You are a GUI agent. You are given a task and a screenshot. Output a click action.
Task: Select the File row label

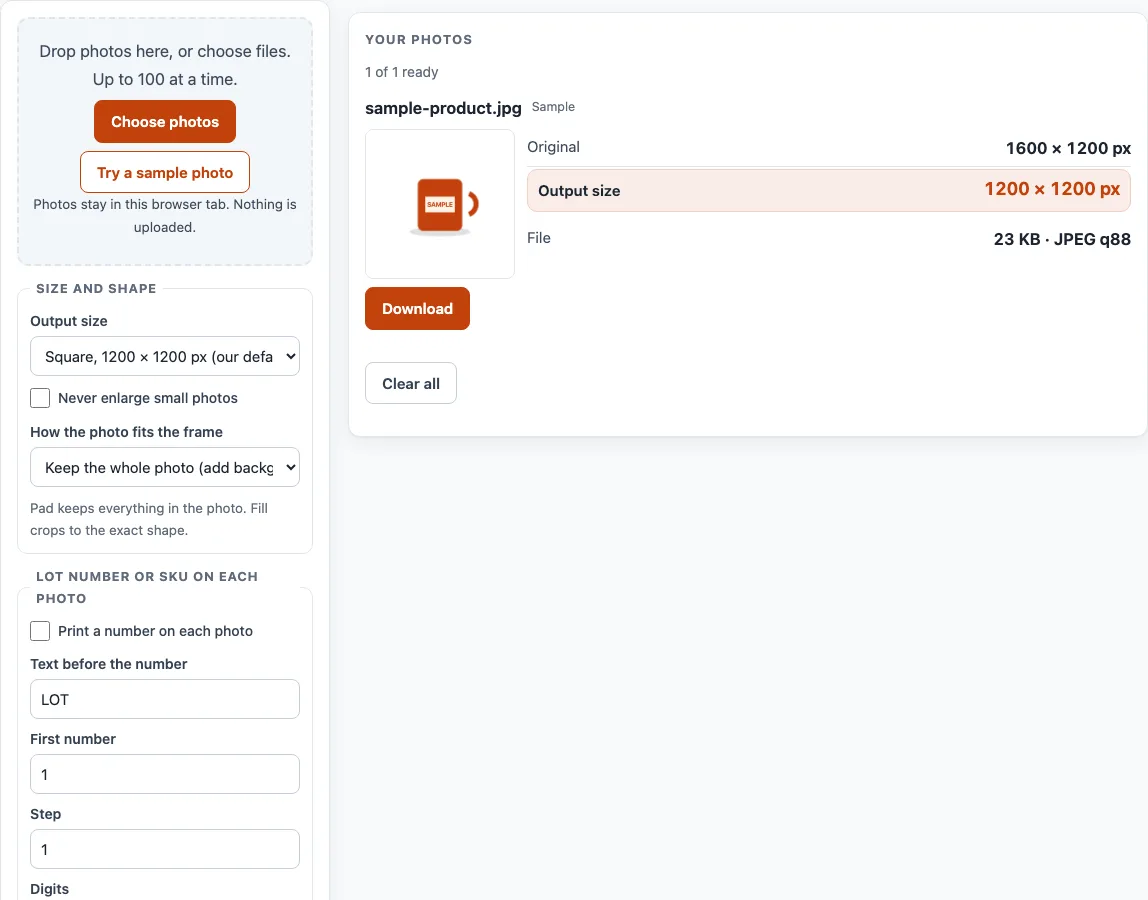click(539, 238)
